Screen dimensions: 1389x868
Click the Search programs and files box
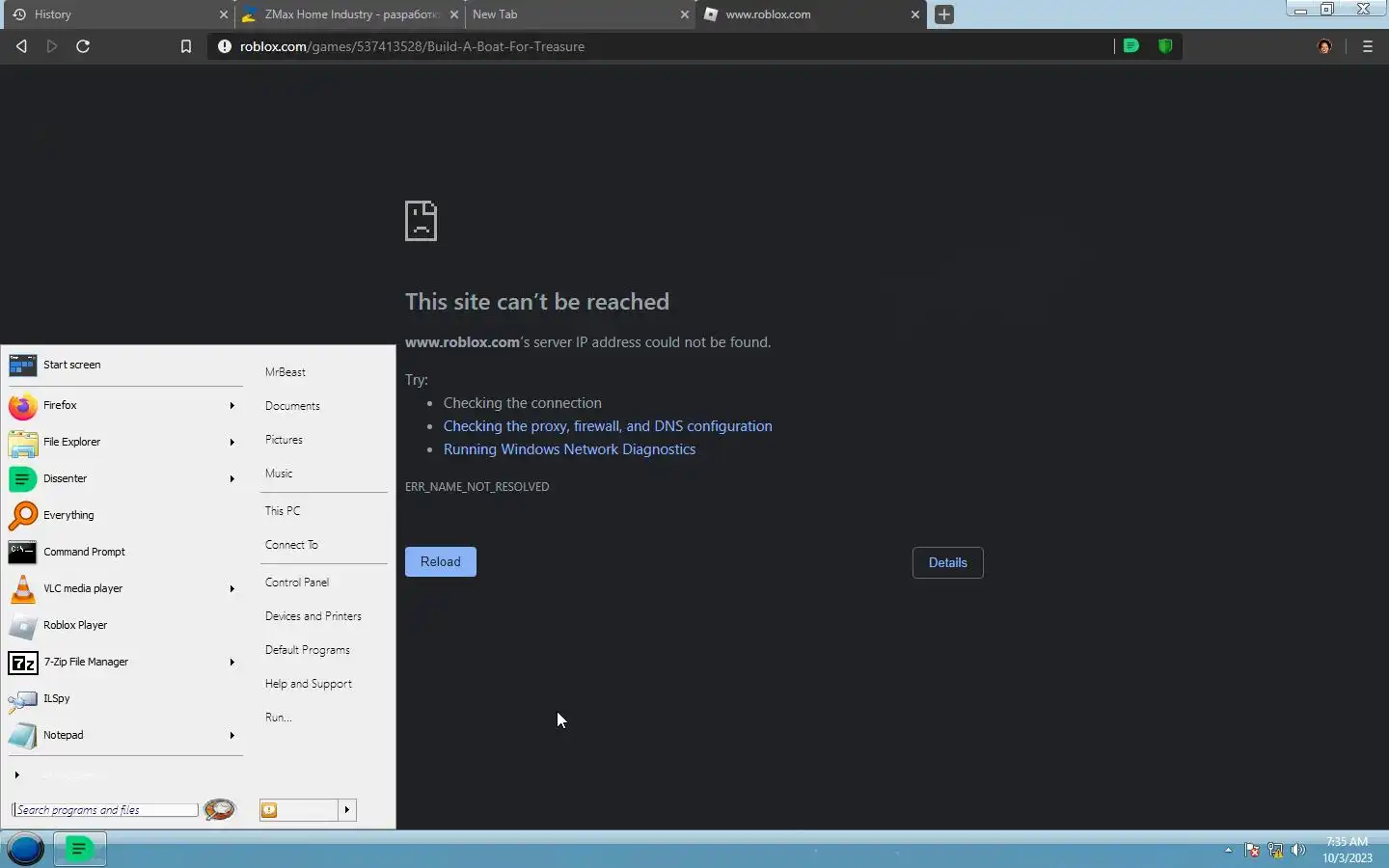105,810
